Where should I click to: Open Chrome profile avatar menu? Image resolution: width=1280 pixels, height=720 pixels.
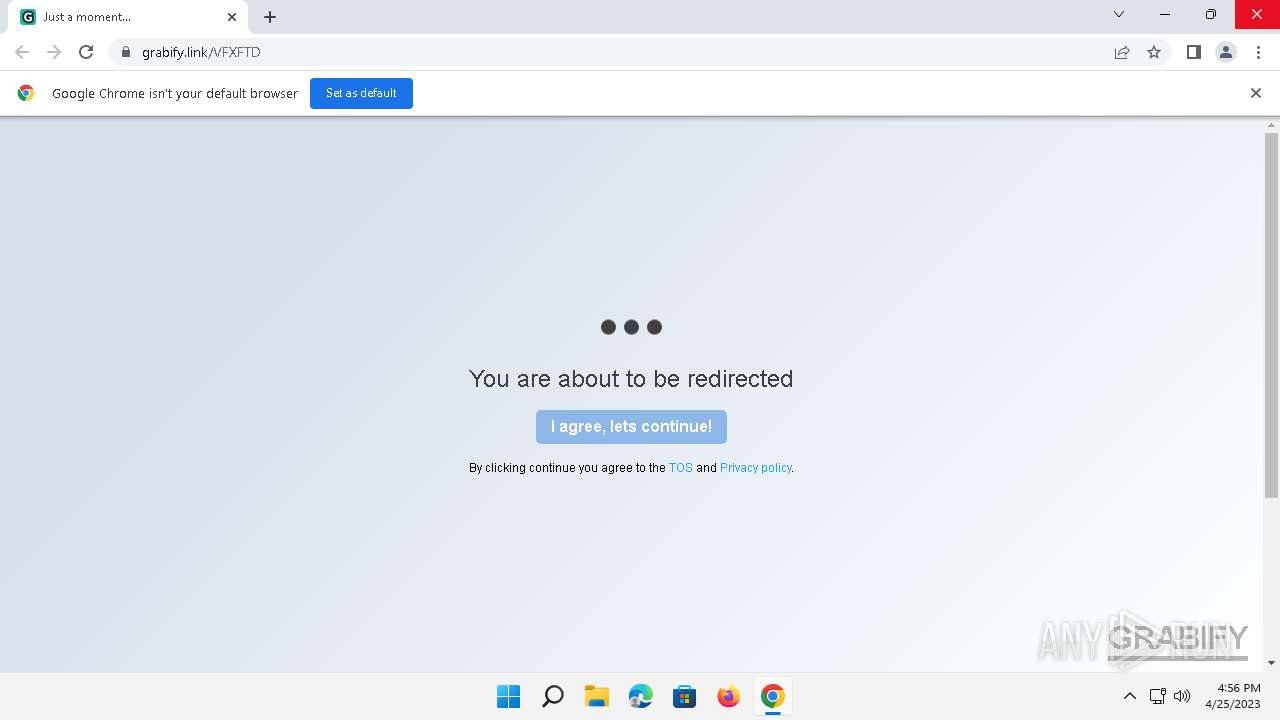coord(1226,52)
